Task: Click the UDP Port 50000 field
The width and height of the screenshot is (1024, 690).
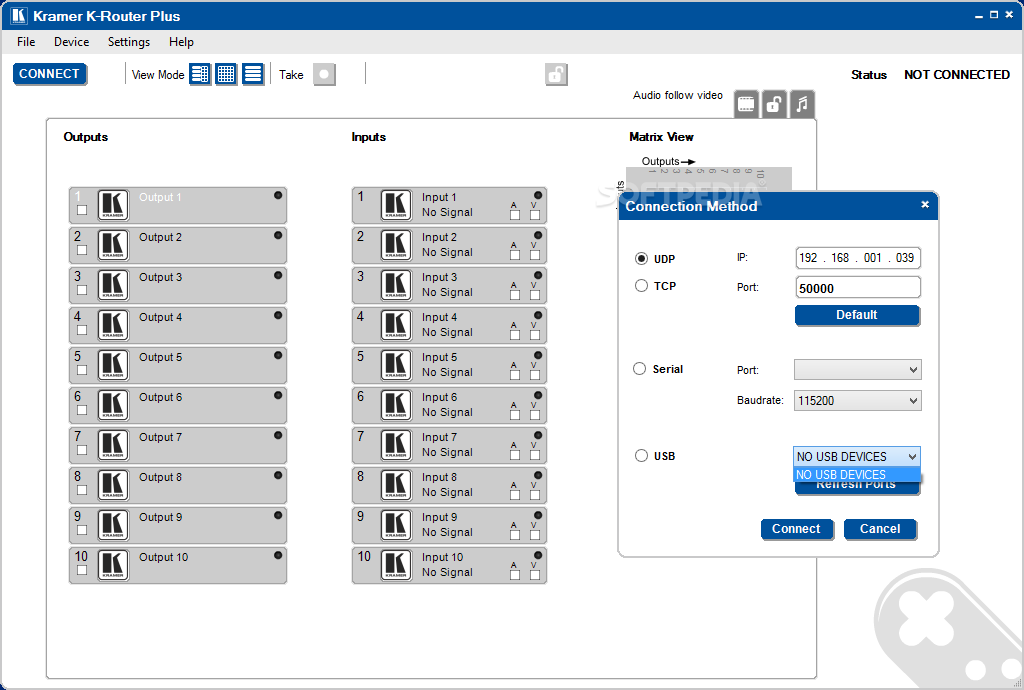Action: pos(858,288)
